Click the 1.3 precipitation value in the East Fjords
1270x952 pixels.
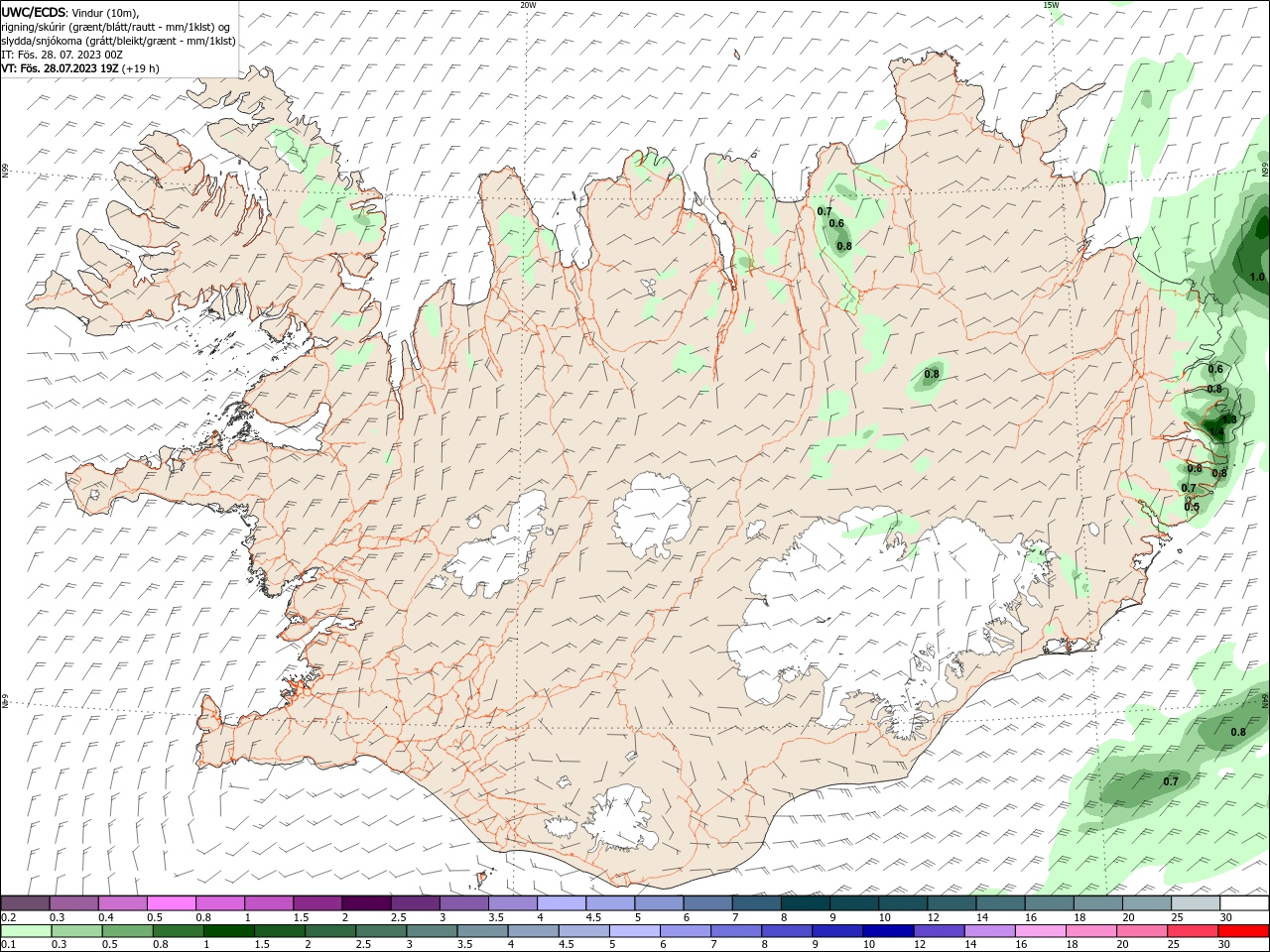tap(1229, 419)
